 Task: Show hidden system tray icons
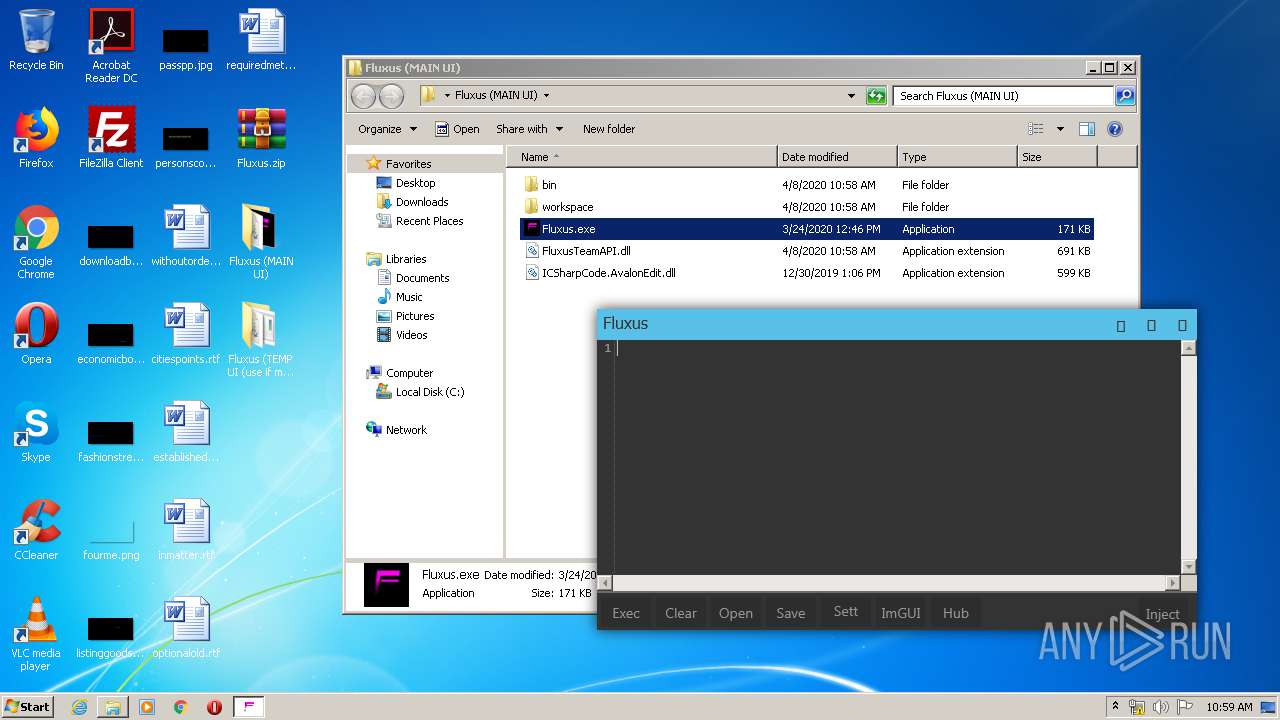(x=1115, y=707)
